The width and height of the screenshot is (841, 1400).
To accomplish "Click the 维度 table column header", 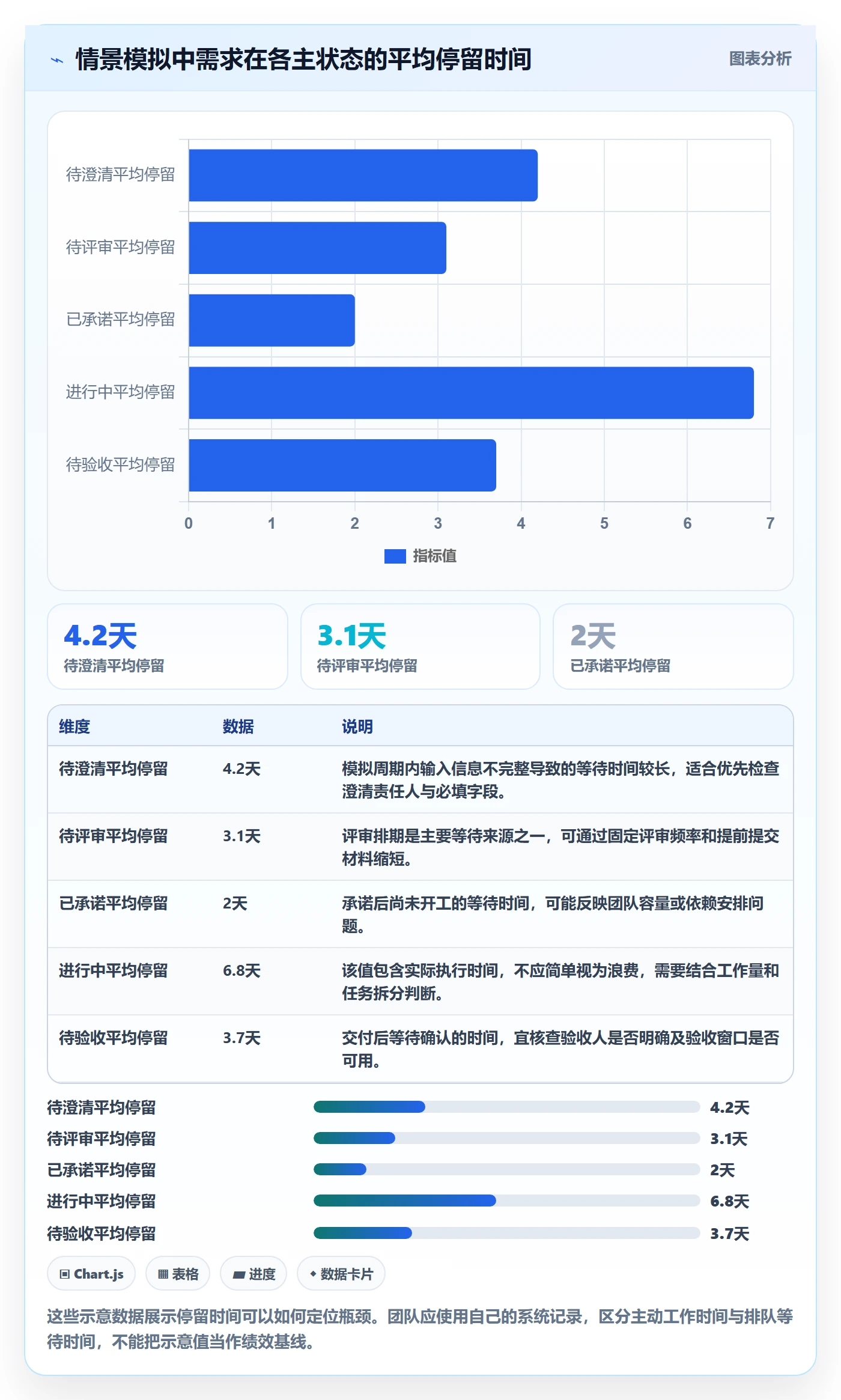I will pyautogui.click(x=74, y=726).
